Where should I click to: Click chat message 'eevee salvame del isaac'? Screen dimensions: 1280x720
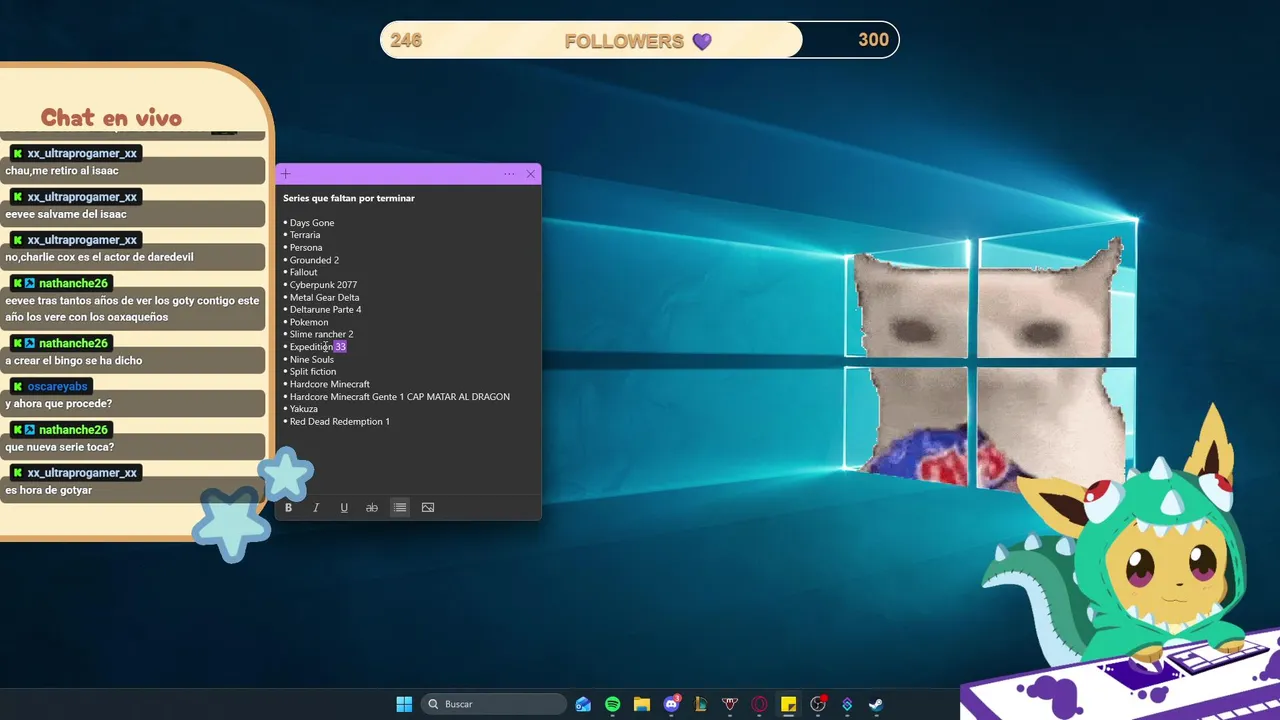pos(66,214)
